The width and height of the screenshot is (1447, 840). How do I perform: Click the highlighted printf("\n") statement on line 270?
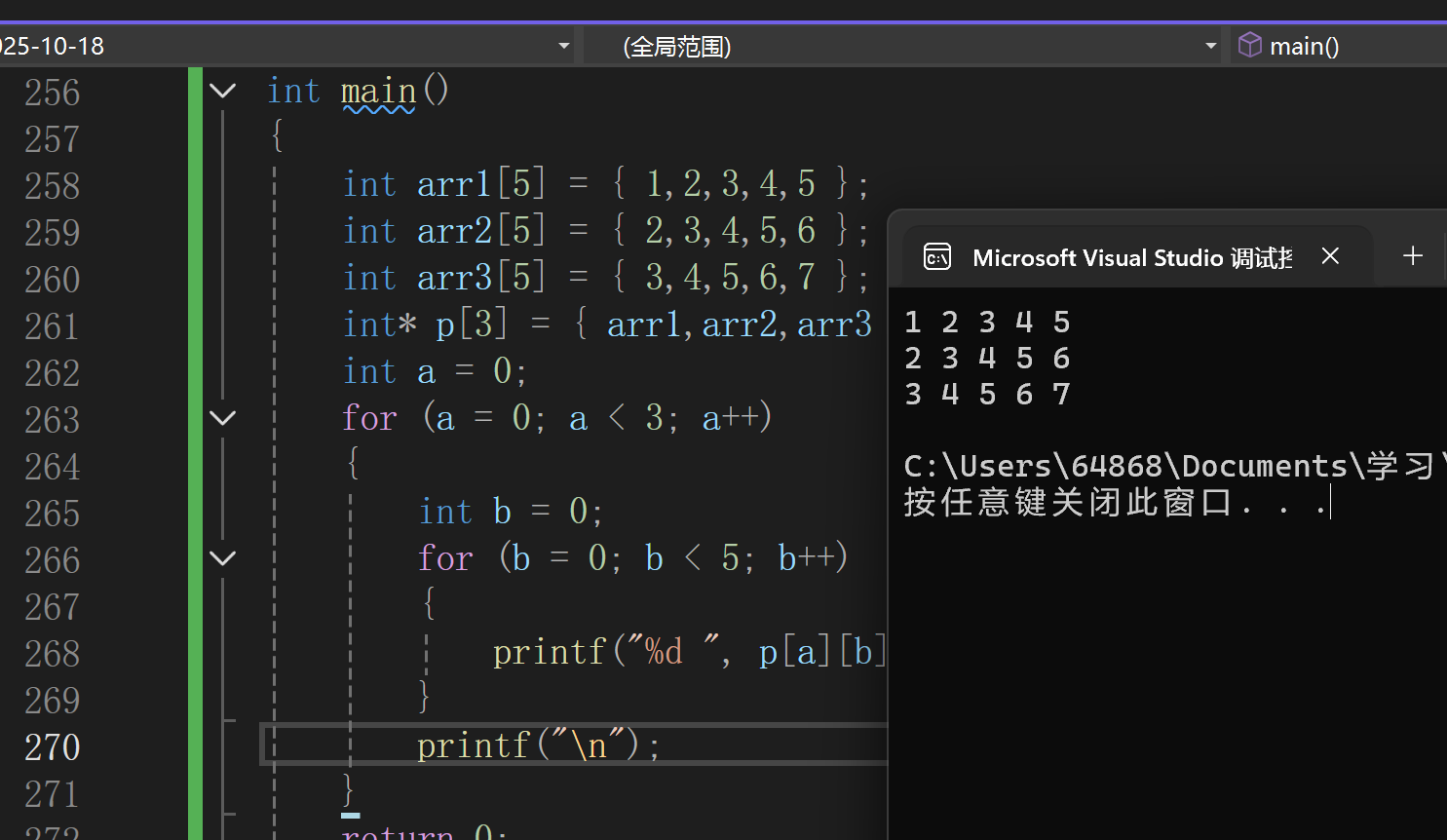point(536,745)
